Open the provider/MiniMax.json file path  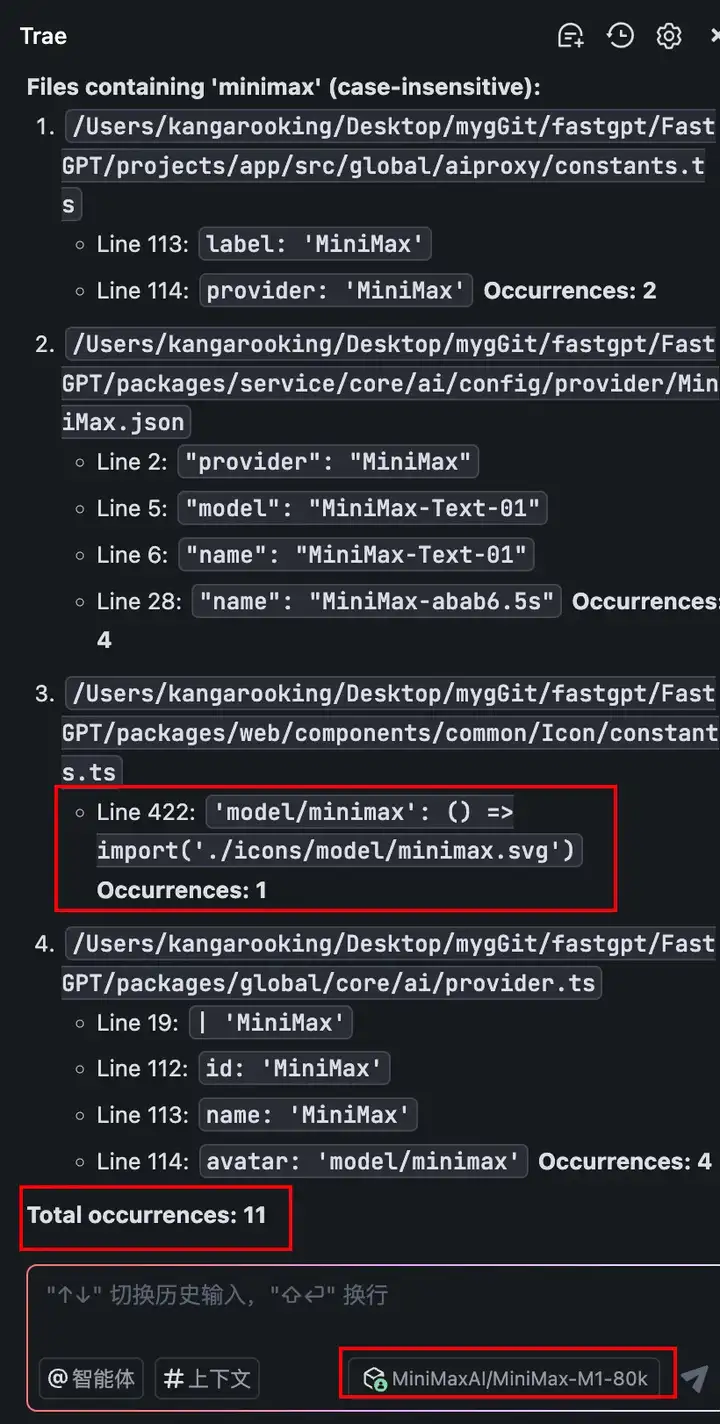pos(389,383)
